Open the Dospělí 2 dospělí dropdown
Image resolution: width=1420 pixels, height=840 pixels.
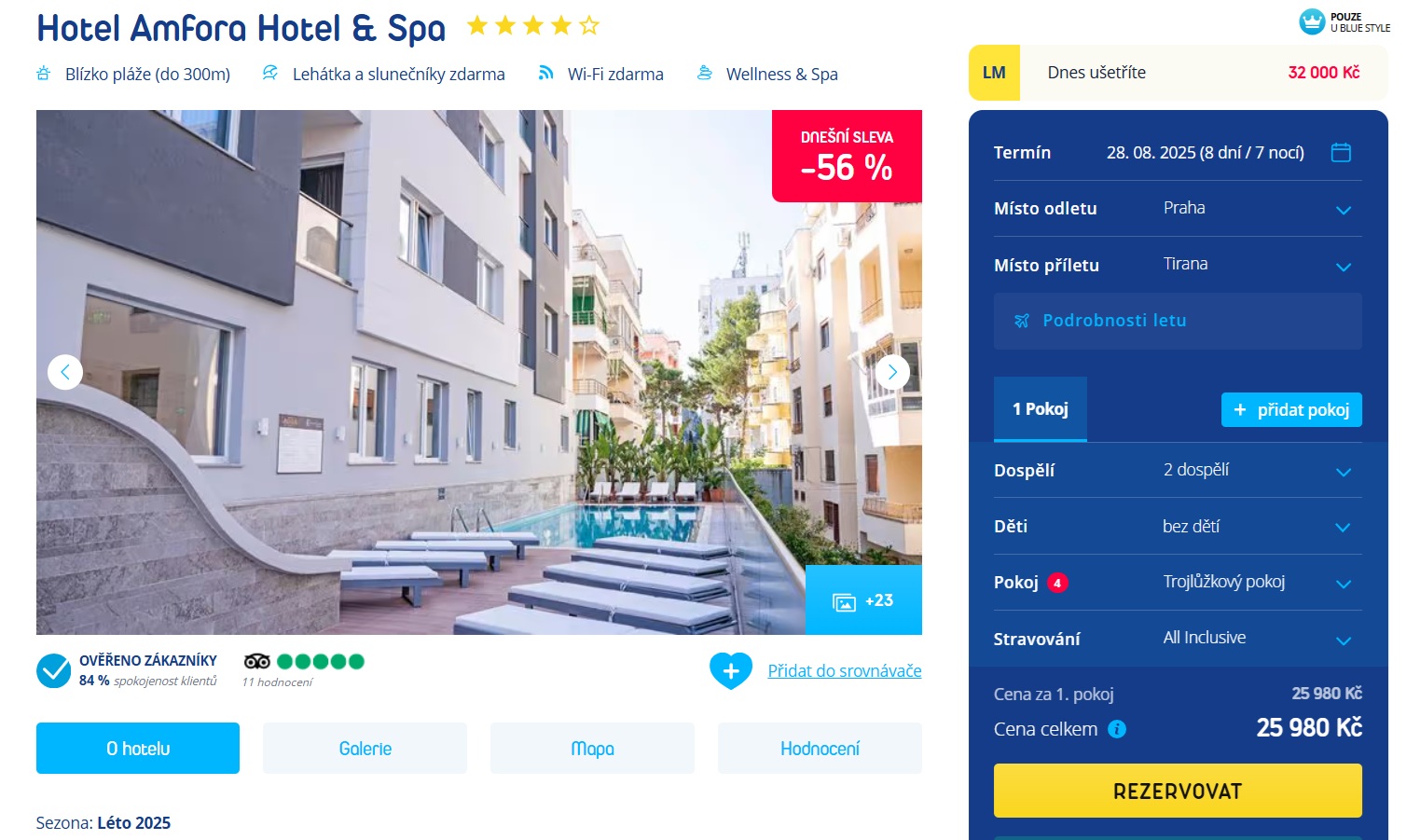1178,470
